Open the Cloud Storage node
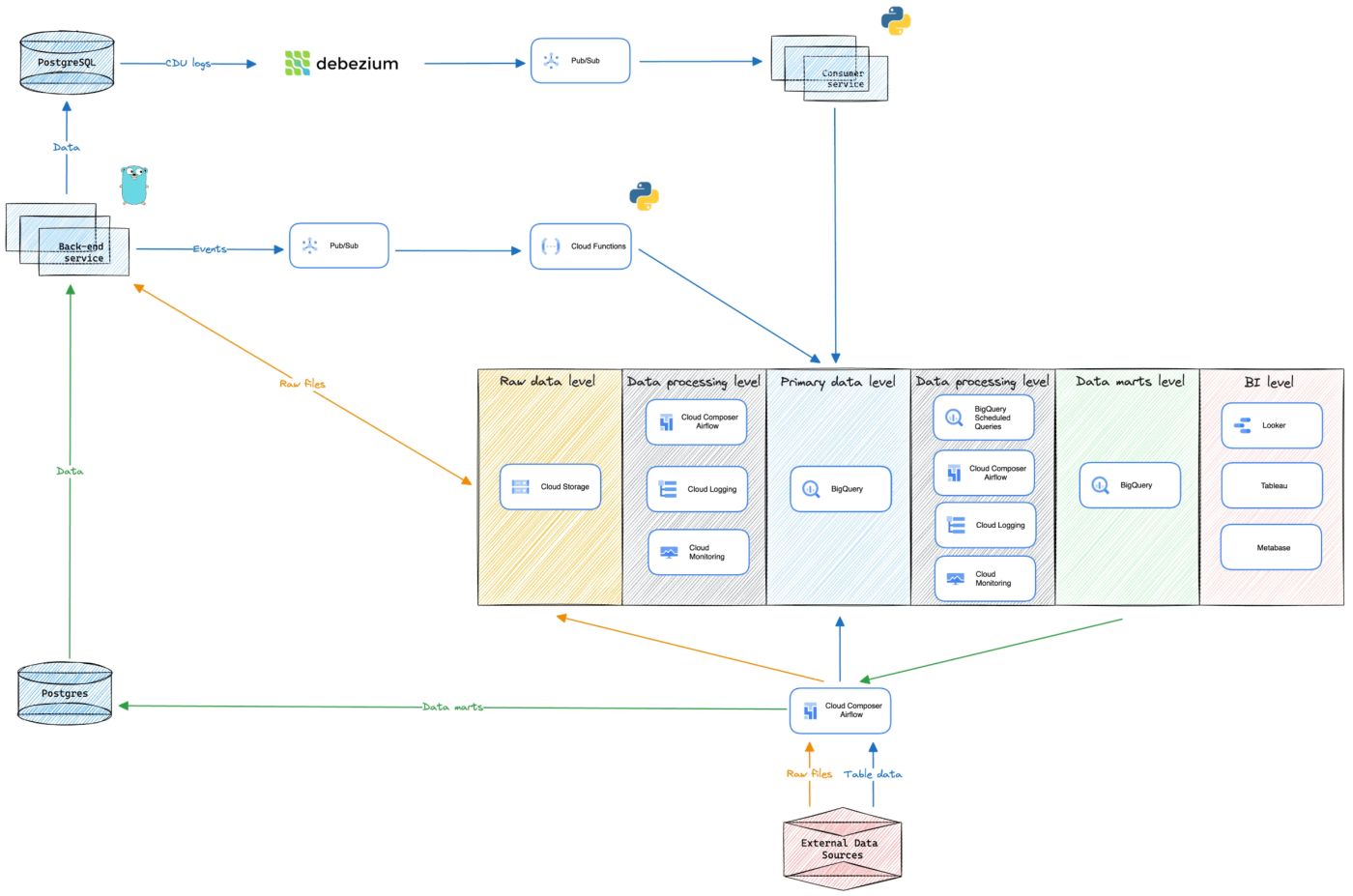The height and width of the screenshot is (896, 1353). tap(549, 486)
